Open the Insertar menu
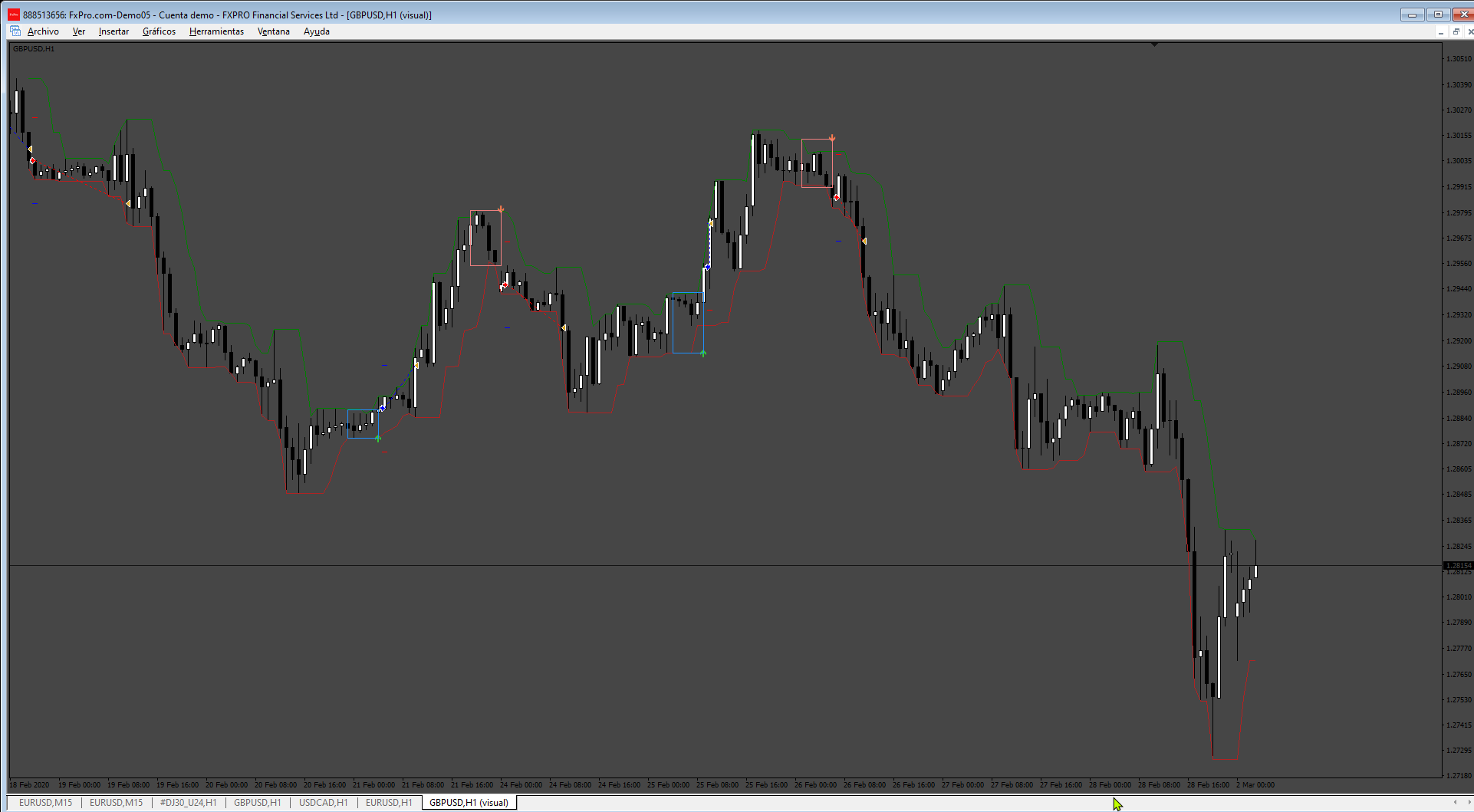The height and width of the screenshot is (812, 1474). click(x=114, y=31)
